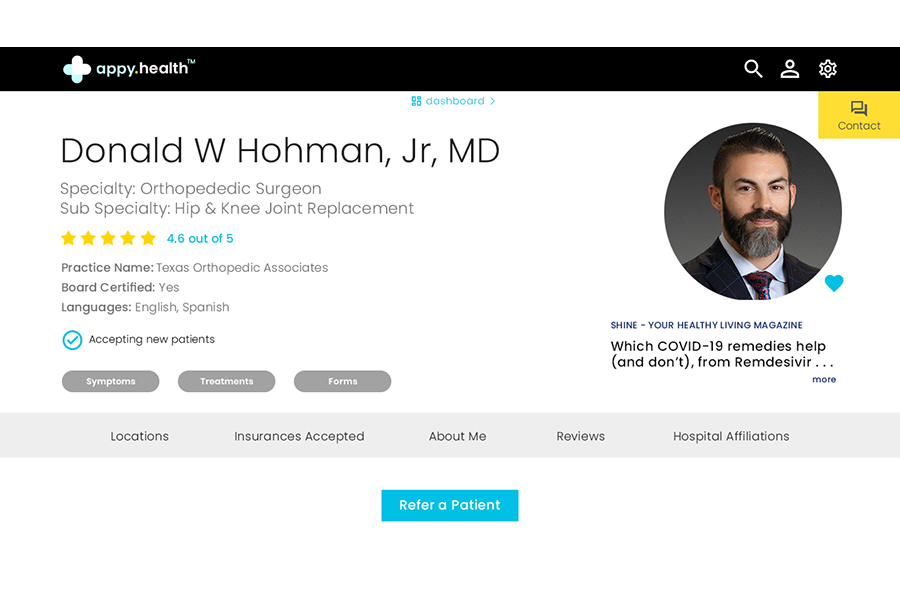Open search with the magnifier icon

[x=753, y=69]
